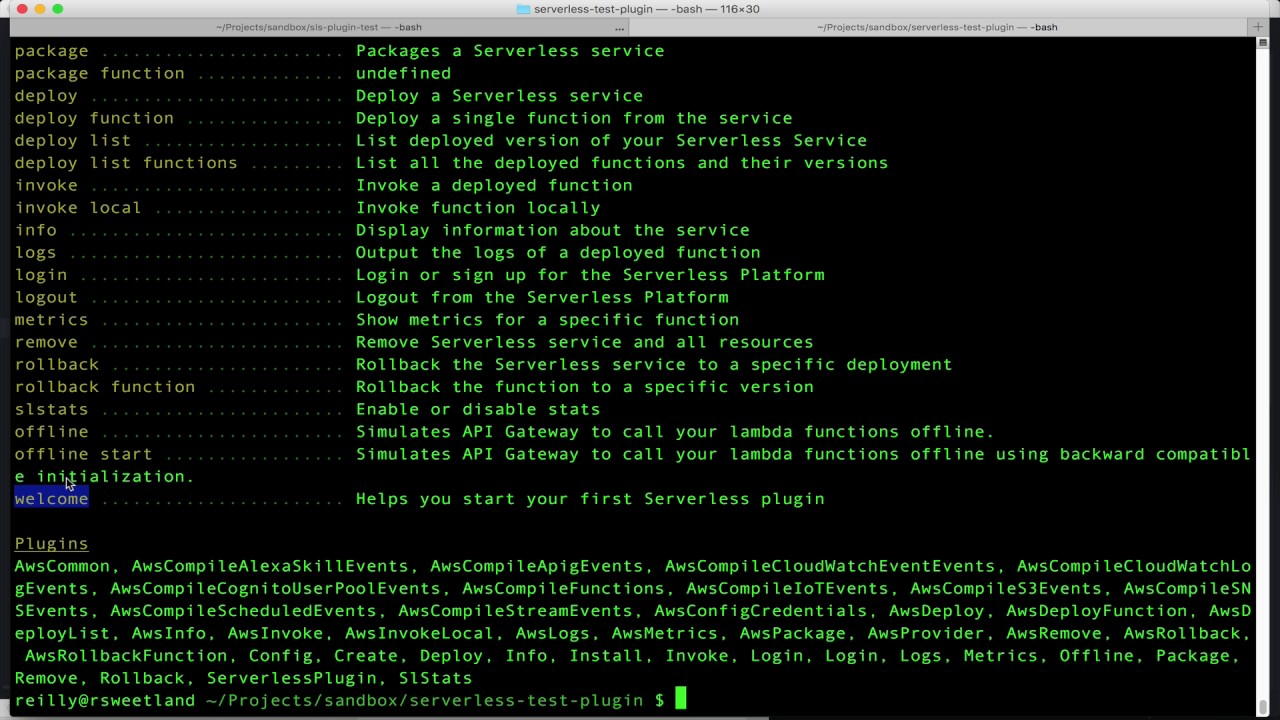Viewport: 1280px width, 720px height.
Task: Click the 'metrics' command name
Action: click(51, 320)
